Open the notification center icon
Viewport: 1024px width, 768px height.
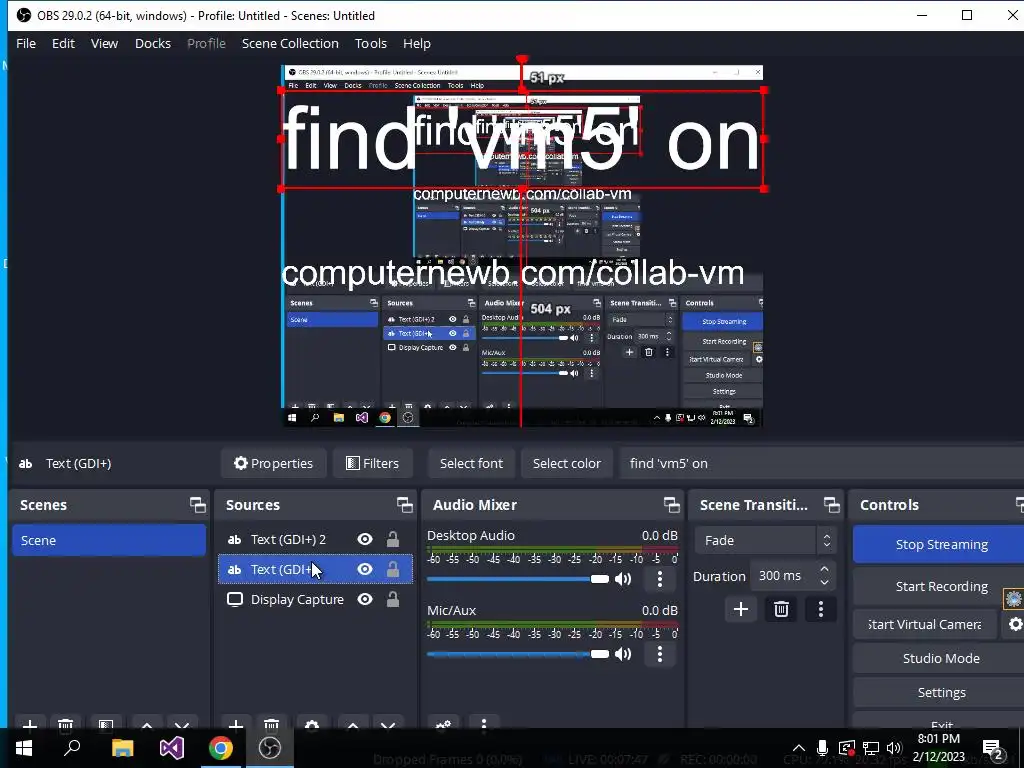pos(992,748)
